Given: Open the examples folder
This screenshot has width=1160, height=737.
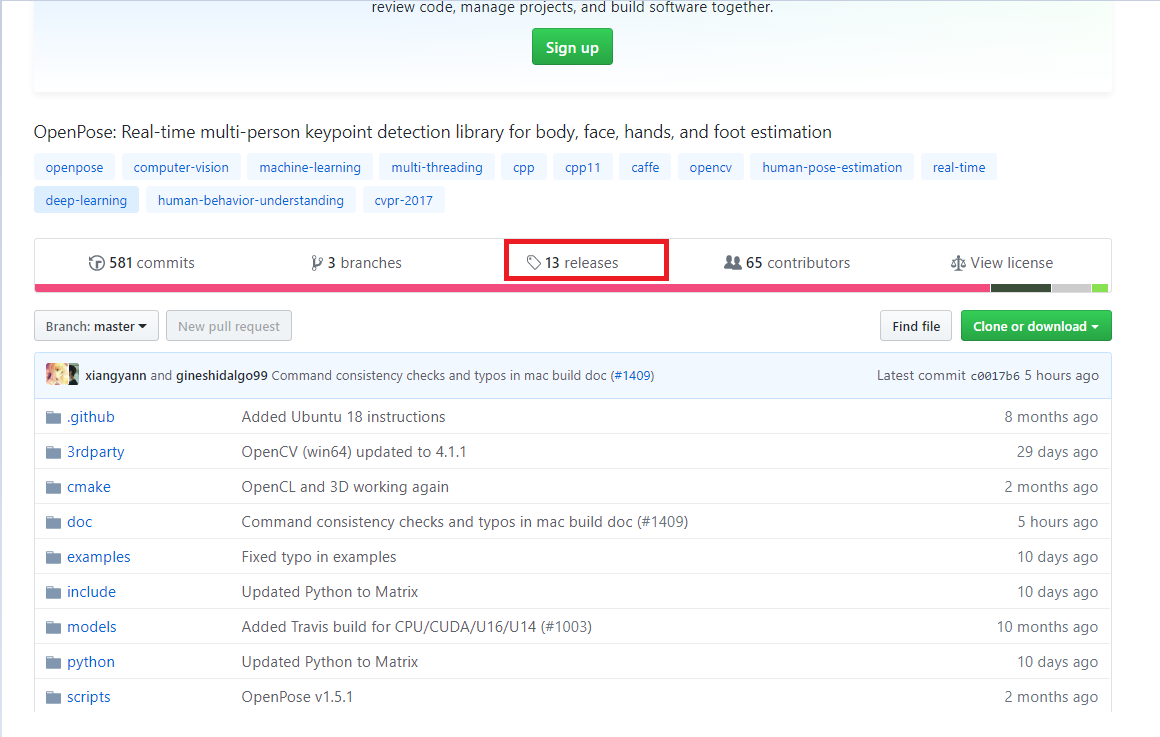Looking at the screenshot, I should click(x=98, y=556).
